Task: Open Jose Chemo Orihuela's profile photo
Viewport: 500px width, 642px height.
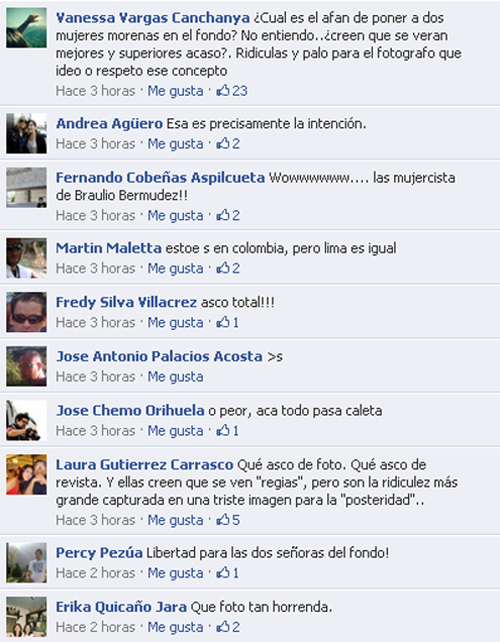Action: coord(26,420)
